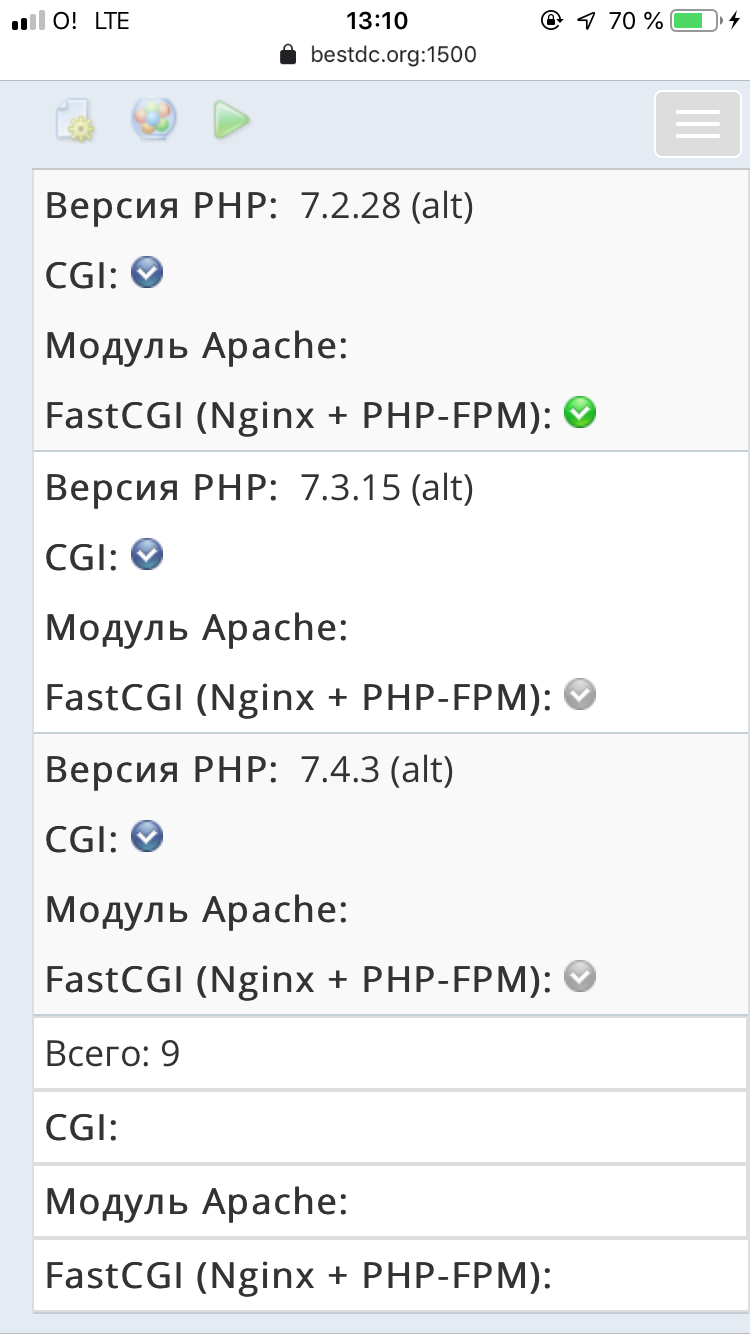
Task: Open the hamburger menu
Action: coord(698,123)
